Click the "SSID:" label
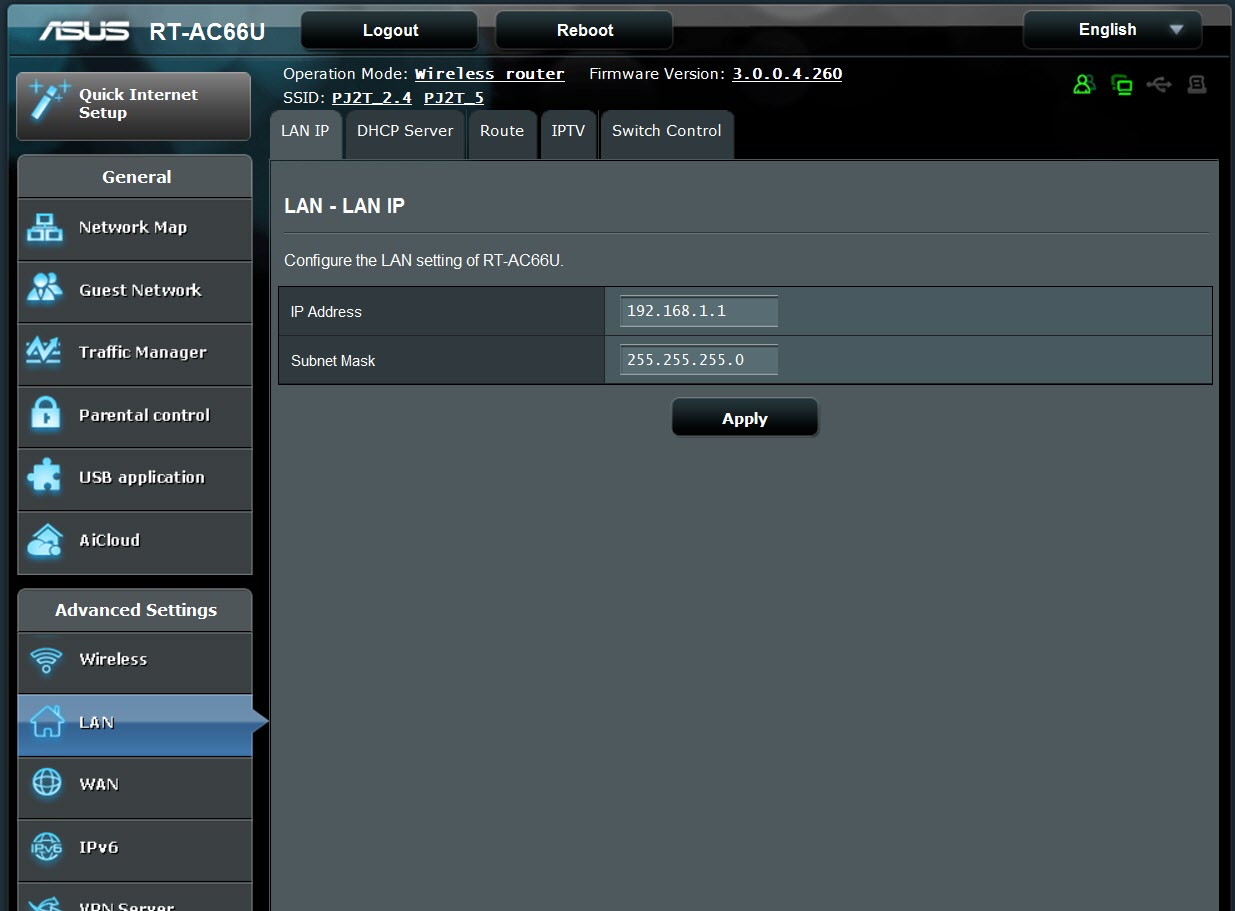 305,98
